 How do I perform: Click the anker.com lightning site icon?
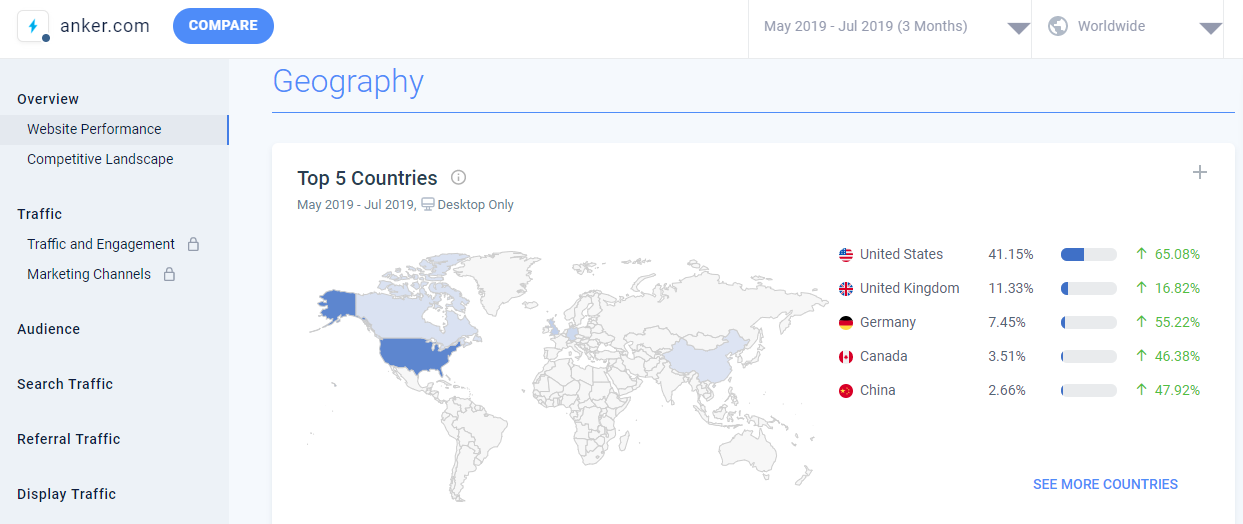33,26
